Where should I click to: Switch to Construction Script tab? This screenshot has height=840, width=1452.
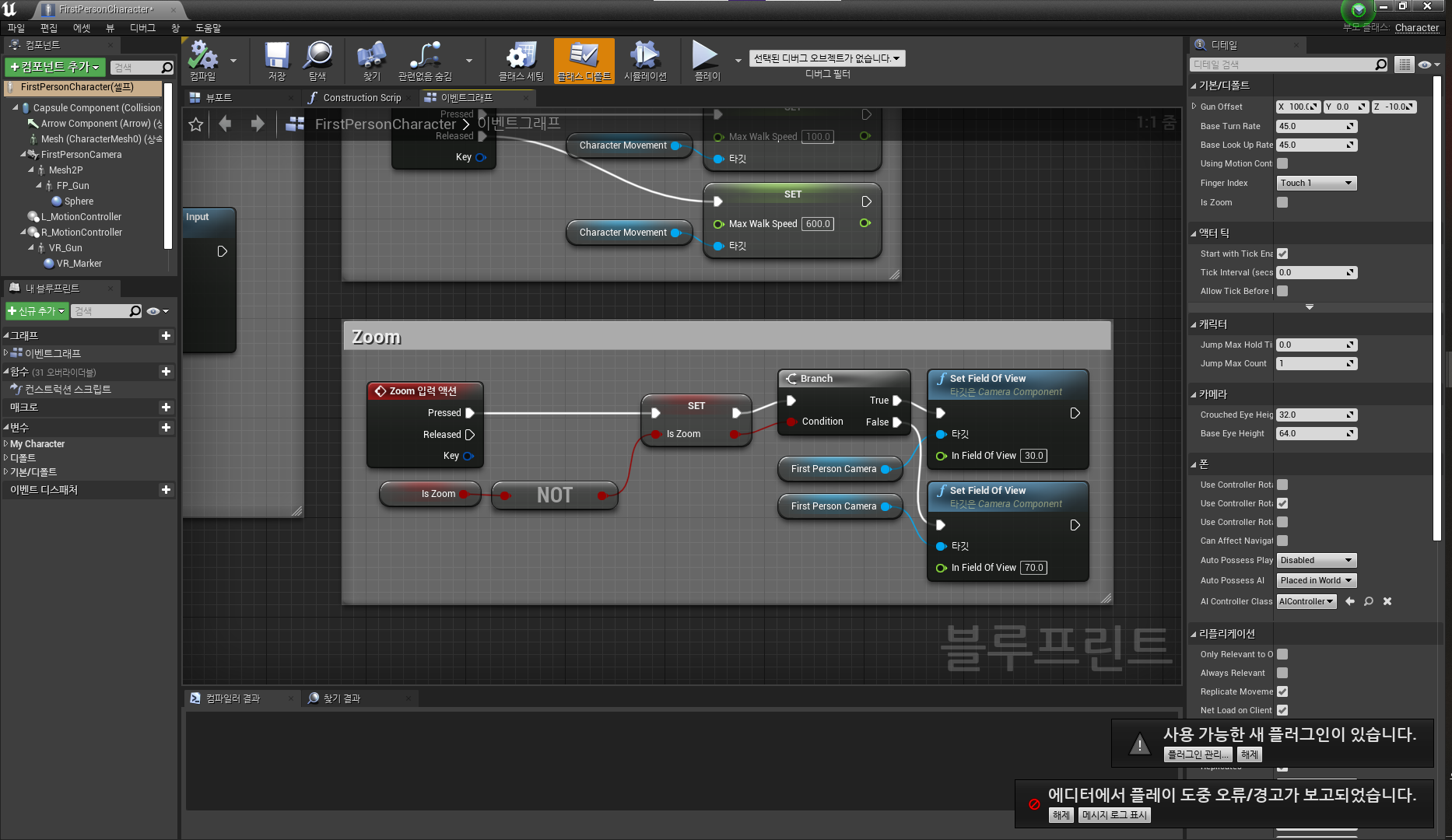(362, 98)
